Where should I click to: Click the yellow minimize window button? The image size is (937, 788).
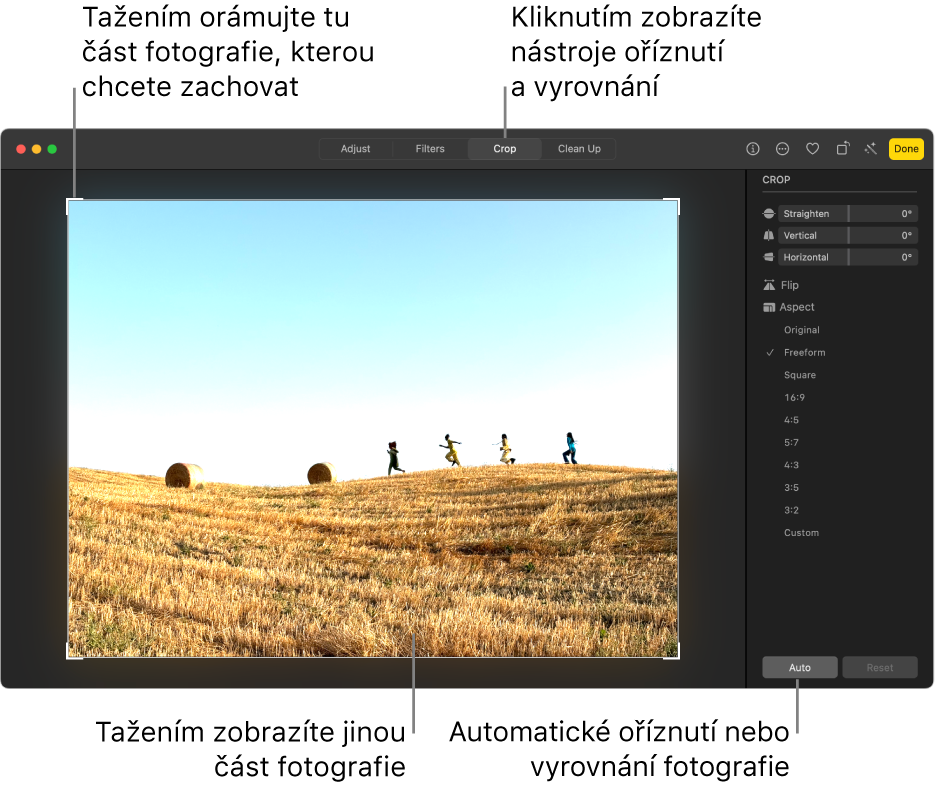tap(36, 149)
